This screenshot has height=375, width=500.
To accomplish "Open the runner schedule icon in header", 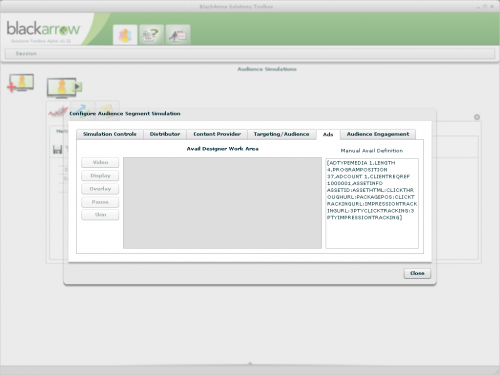I will pyautogui.click(x=178, y=35).
